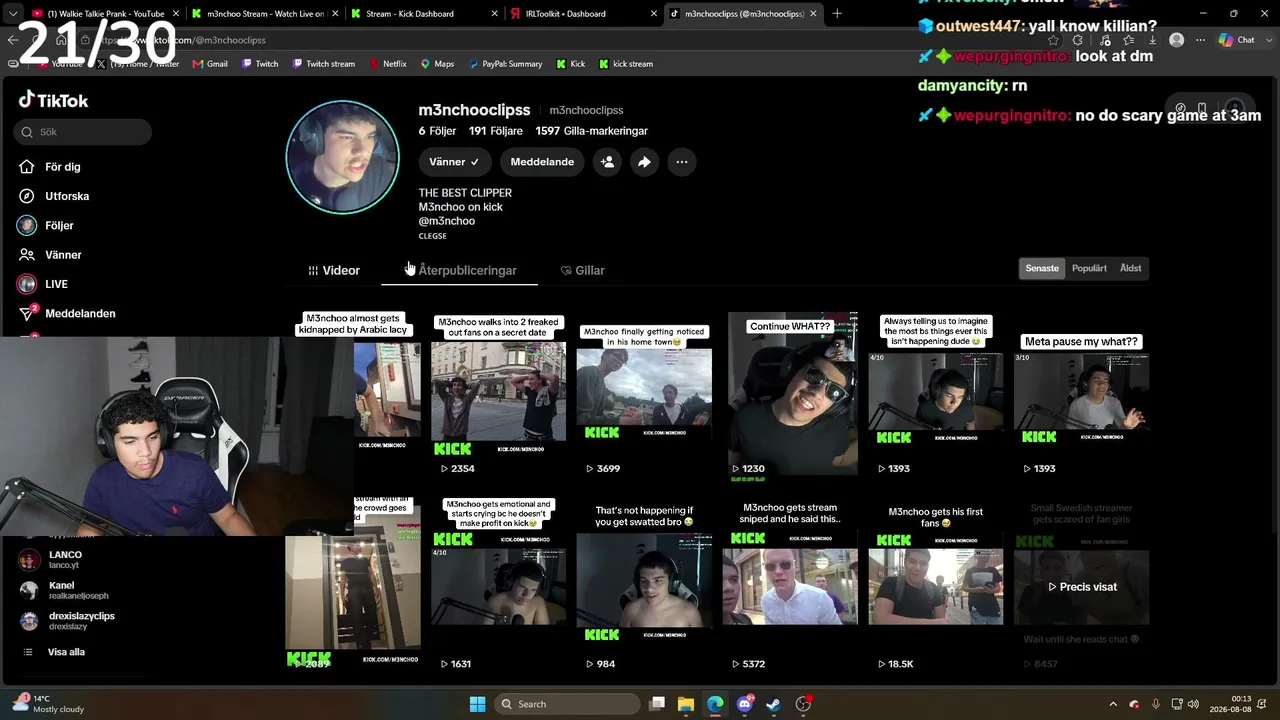The image size is (1280, 720).
Task: Open a new browser tab
Action: (x=837, y=14)
